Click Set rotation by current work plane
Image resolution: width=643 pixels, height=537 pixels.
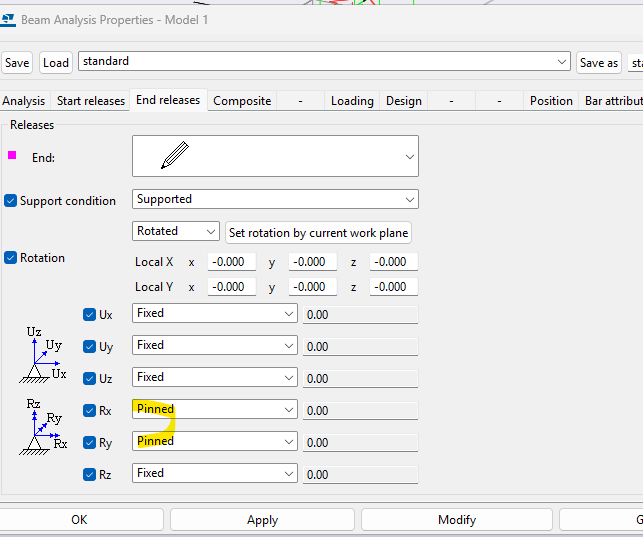click(318, 233)
